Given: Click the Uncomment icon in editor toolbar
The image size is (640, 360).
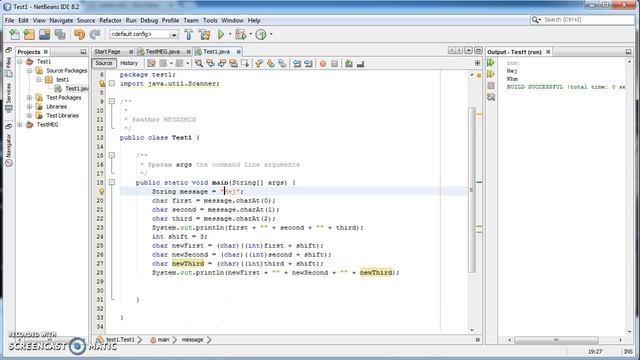Looking at the screenshot, I should (x=360, y=64).
